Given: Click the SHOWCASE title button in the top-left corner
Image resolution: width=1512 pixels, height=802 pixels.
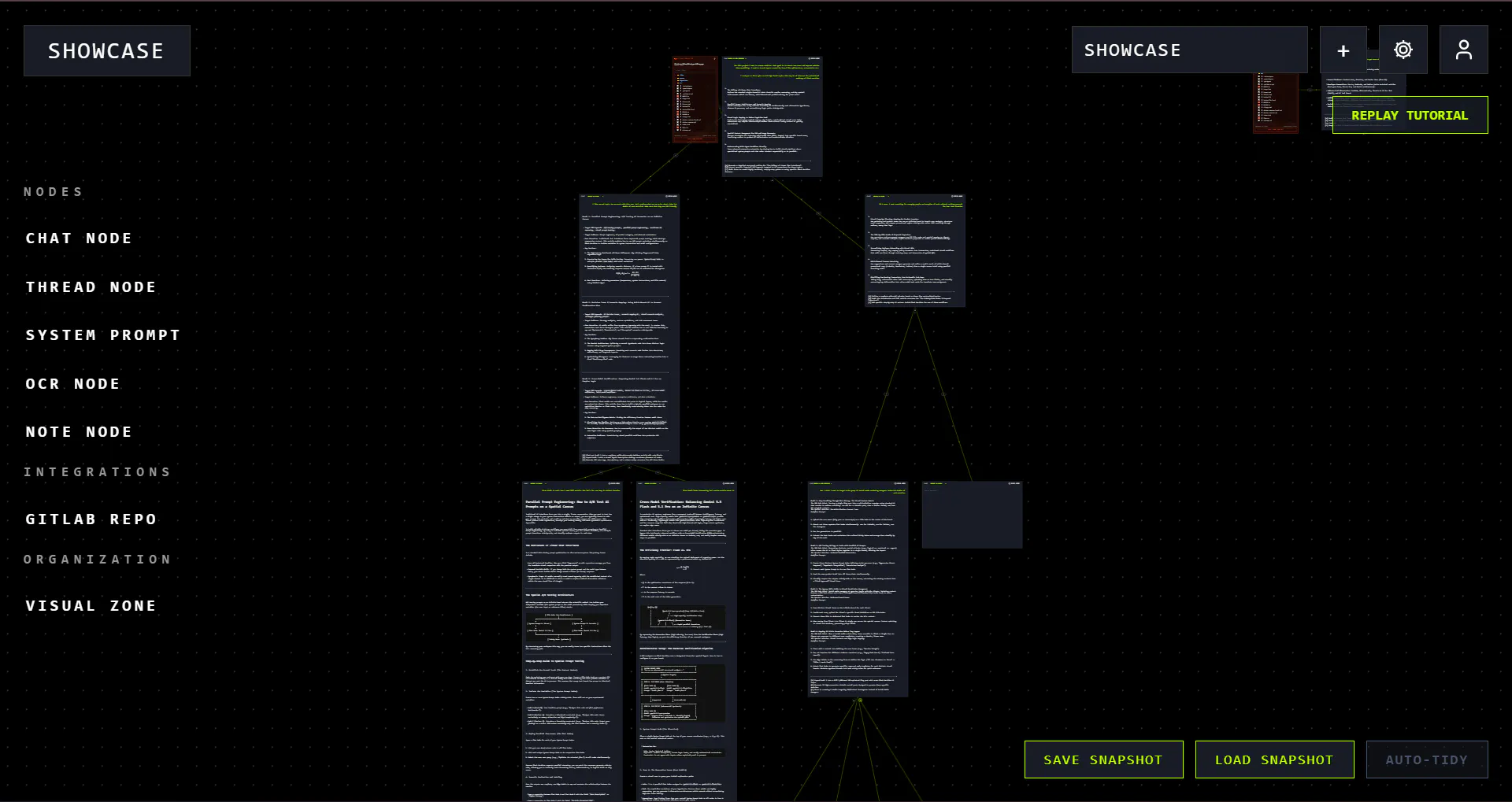Looking at the screenshot, I should click(107, 50).
